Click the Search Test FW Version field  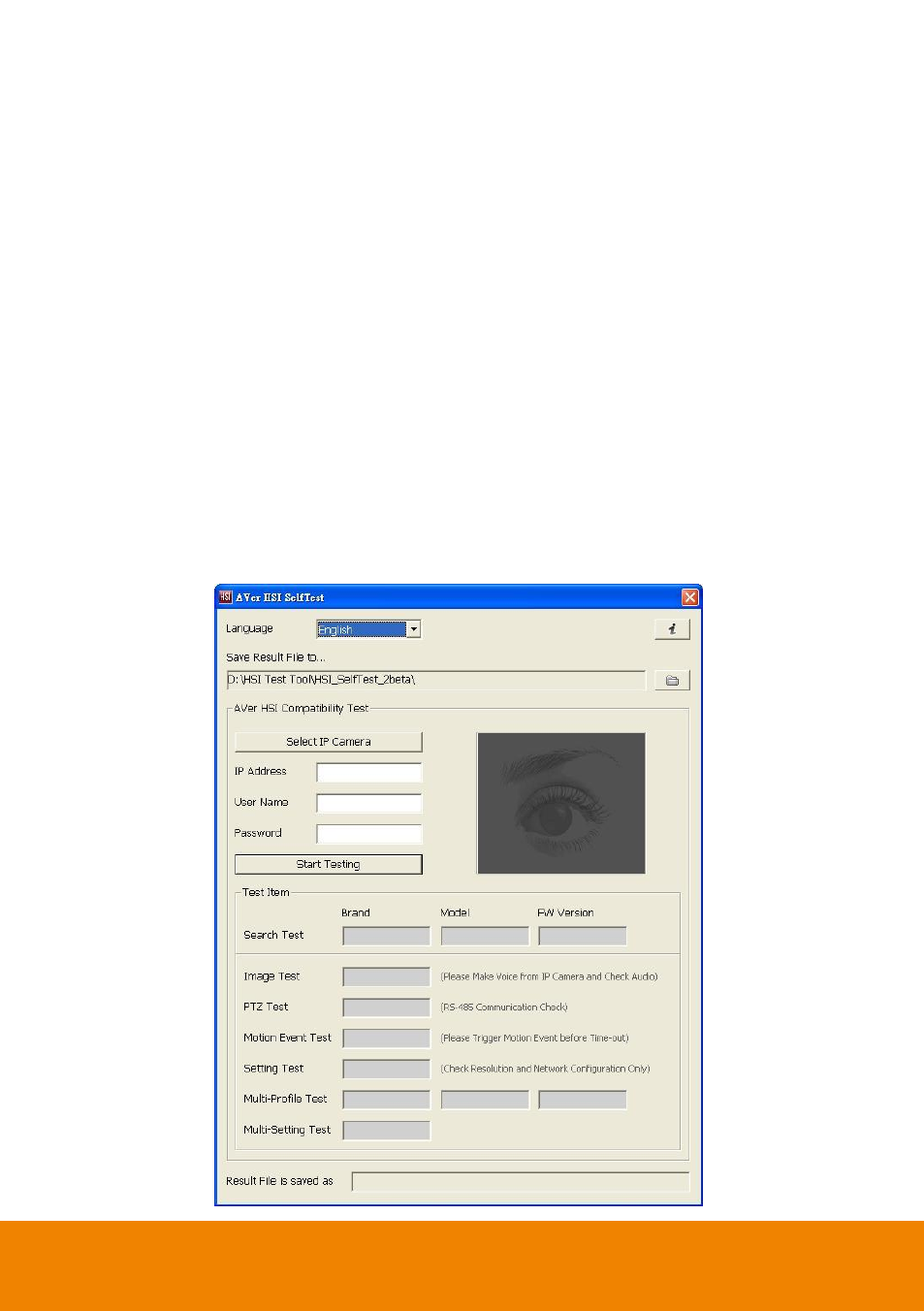coord(583,936)
